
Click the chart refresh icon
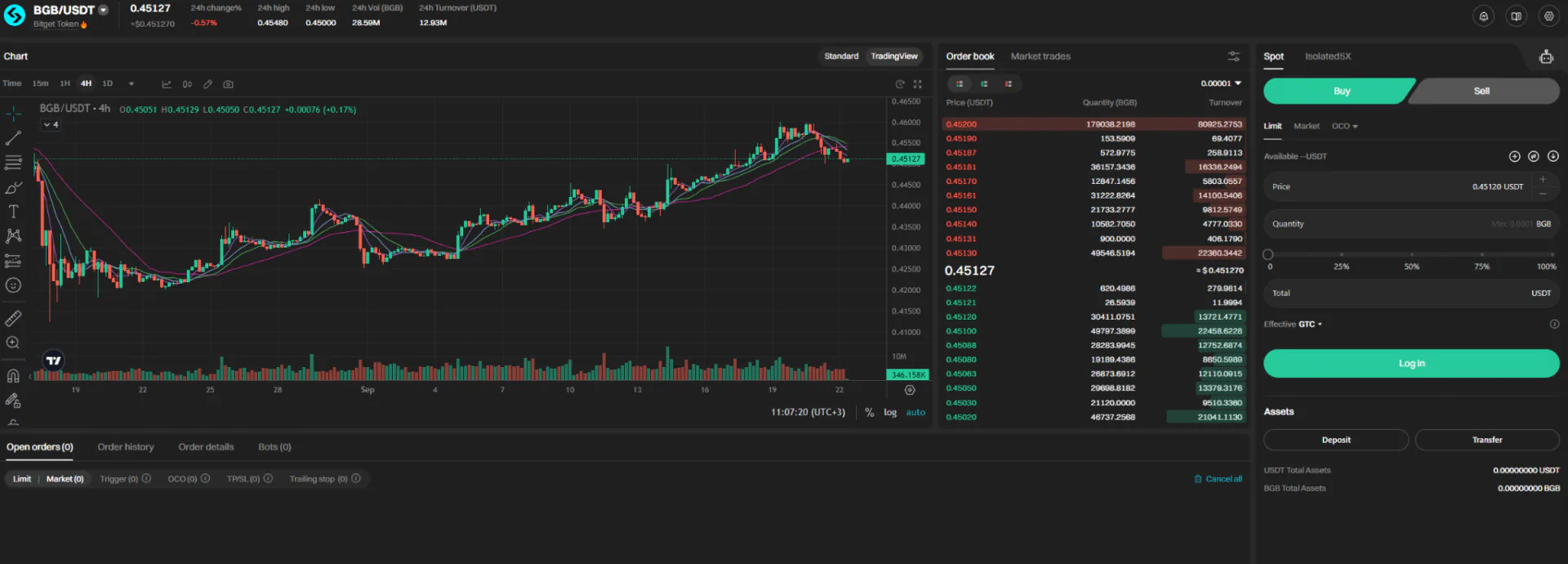click(x=900, y=84)
